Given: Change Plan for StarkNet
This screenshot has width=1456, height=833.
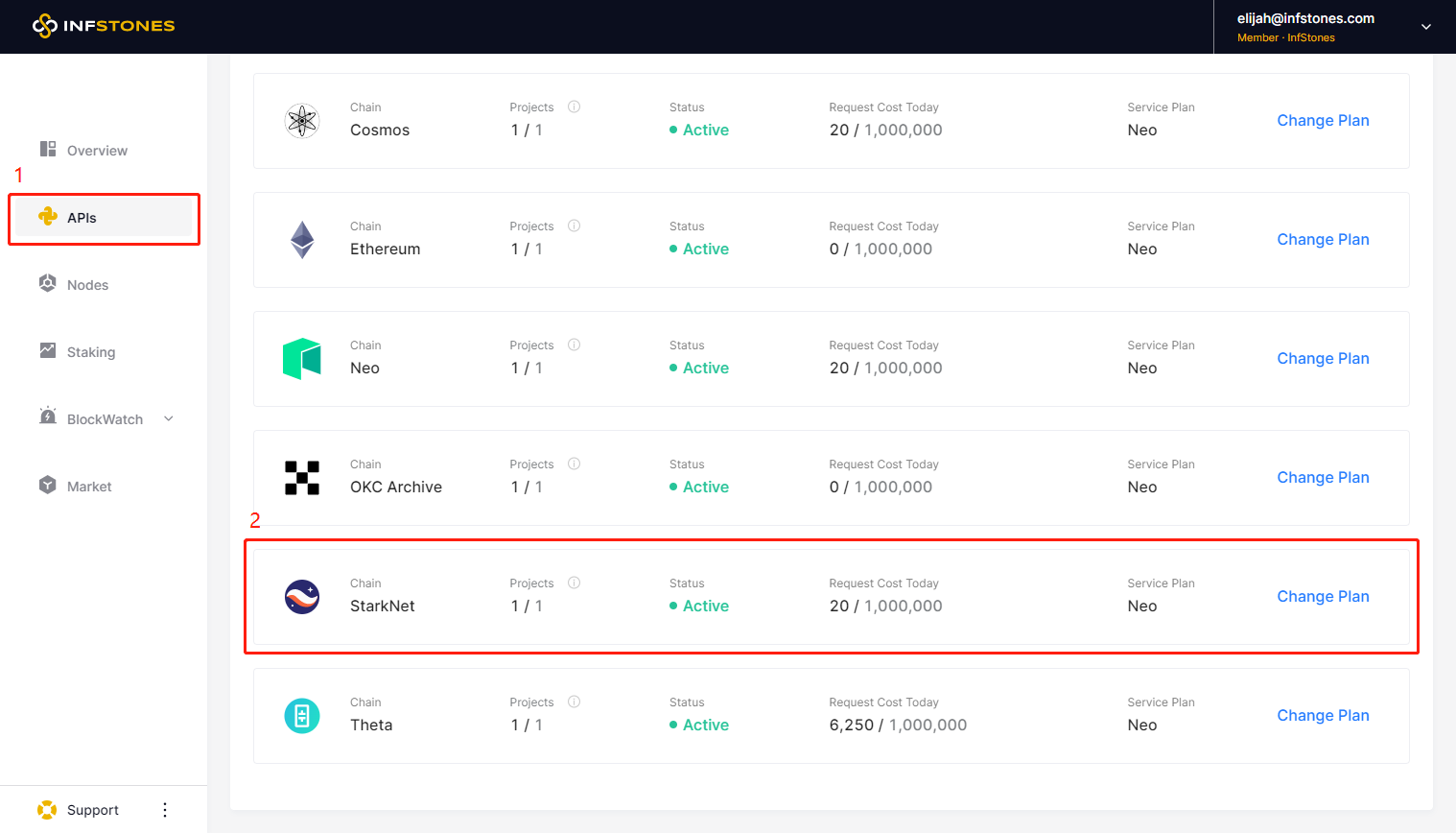Looking at the screenshot, I should click(x=1323, y=596).
